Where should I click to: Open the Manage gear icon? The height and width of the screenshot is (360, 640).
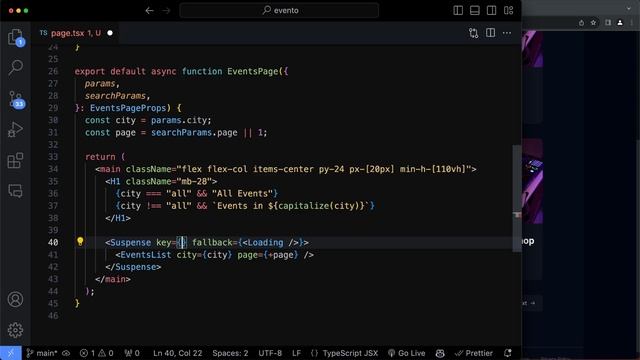click(16, 330)
